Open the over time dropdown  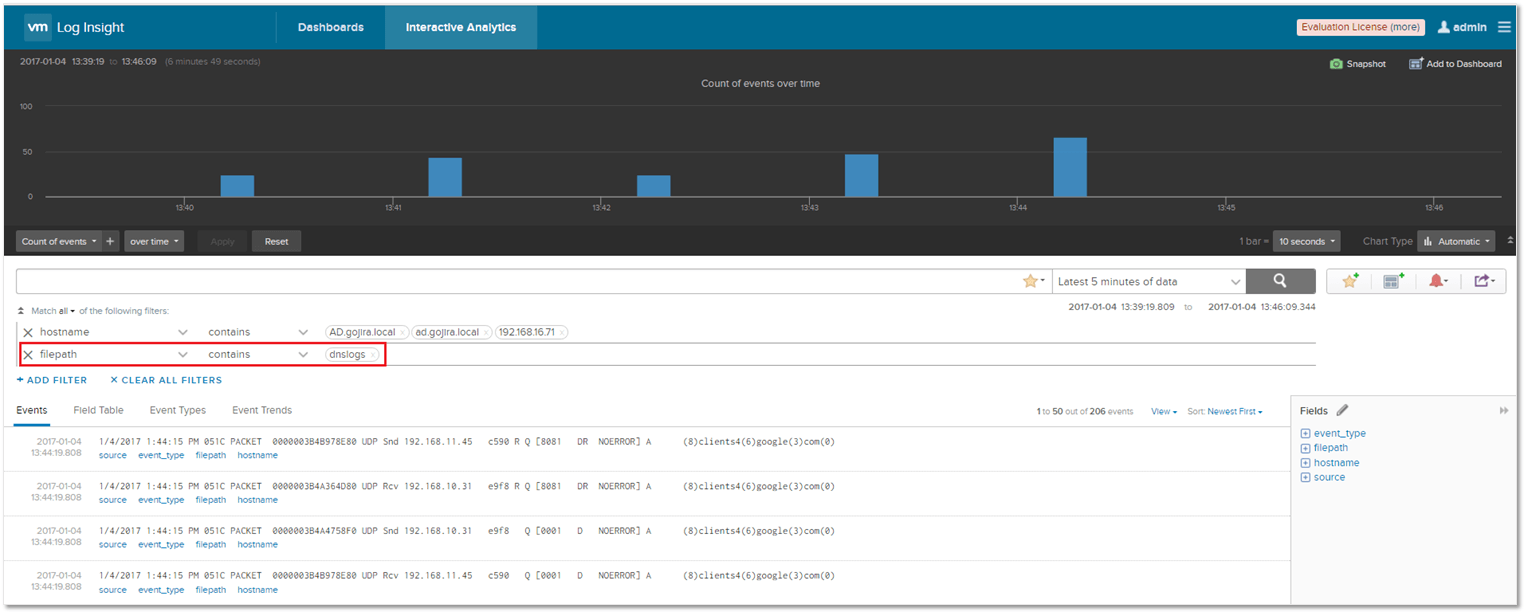pyautogui.click(x=154, y=241)
